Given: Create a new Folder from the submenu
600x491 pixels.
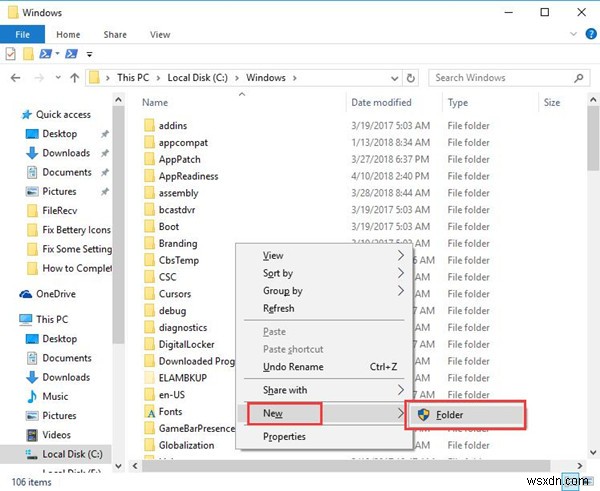Looking at the screenshot, I should pyautogui.click(x=465, y=414).
